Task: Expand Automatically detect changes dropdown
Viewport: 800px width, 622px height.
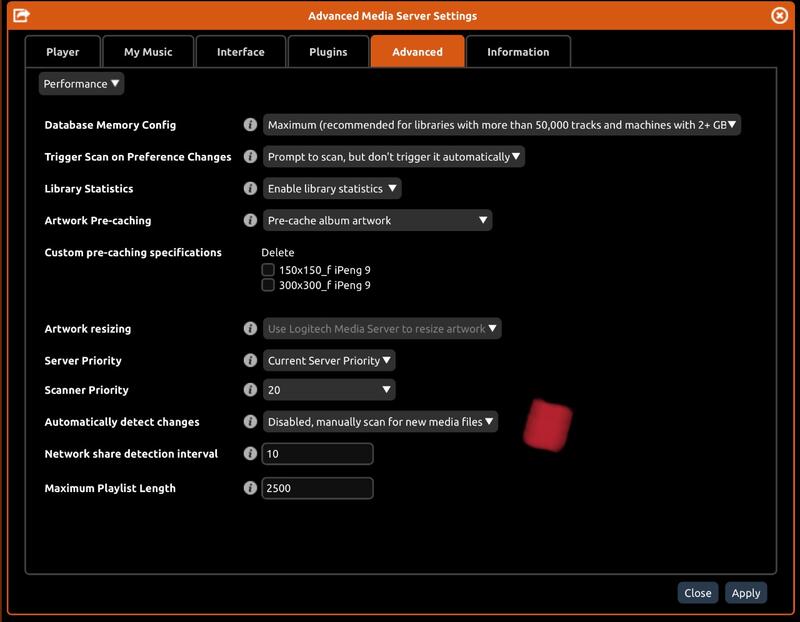Action: 380,422
